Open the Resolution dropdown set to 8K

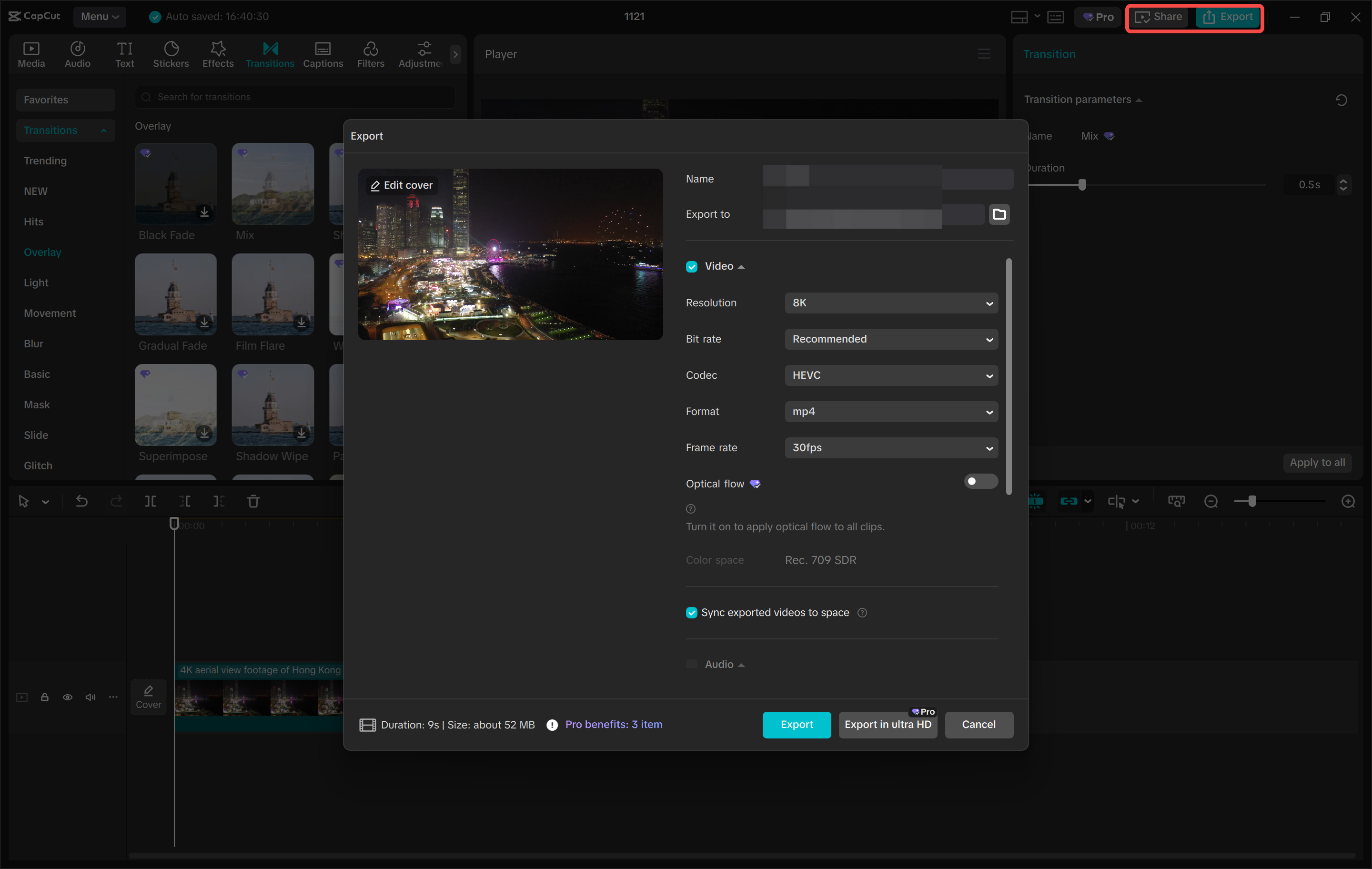[x=891, y=303]
